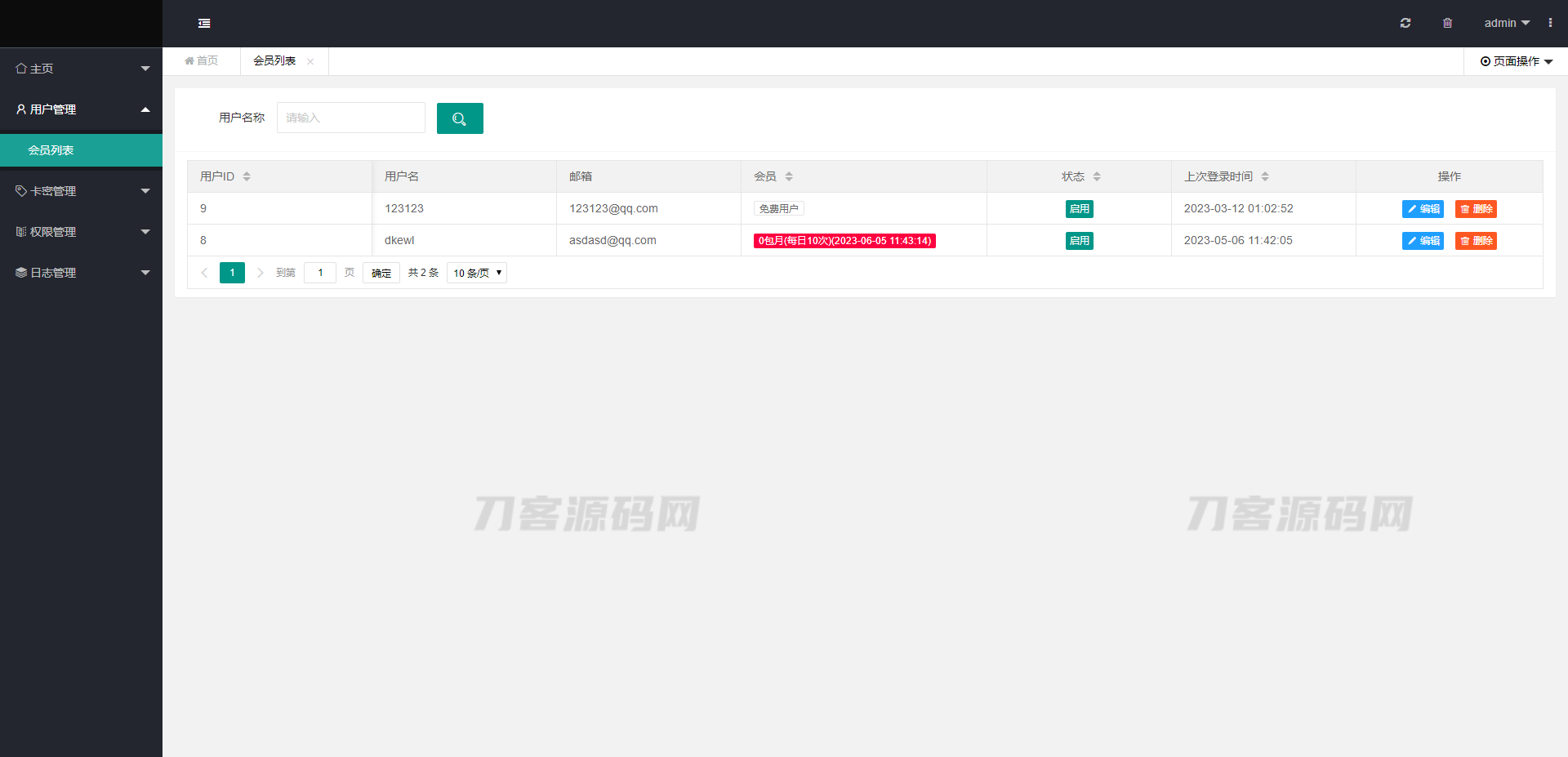Toggle 启用 status for user dkewl
This screenshot has height=757, width=1568.
[1079, 241]
